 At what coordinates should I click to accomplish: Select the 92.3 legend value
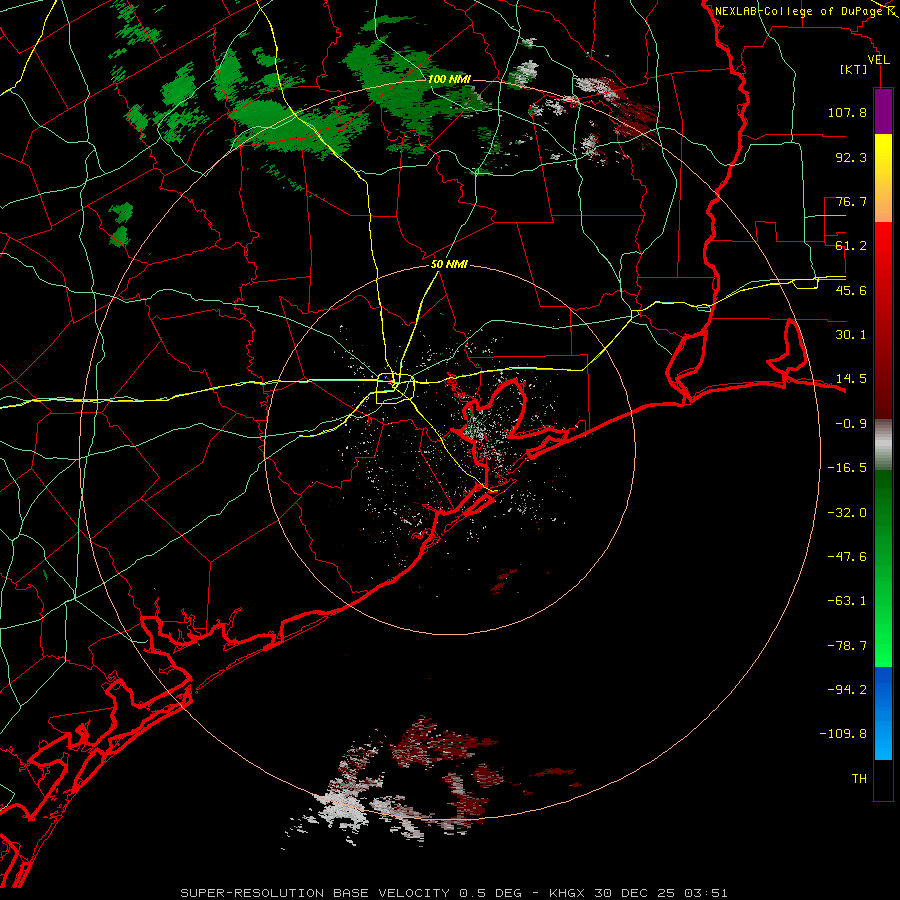coord(851,157)
